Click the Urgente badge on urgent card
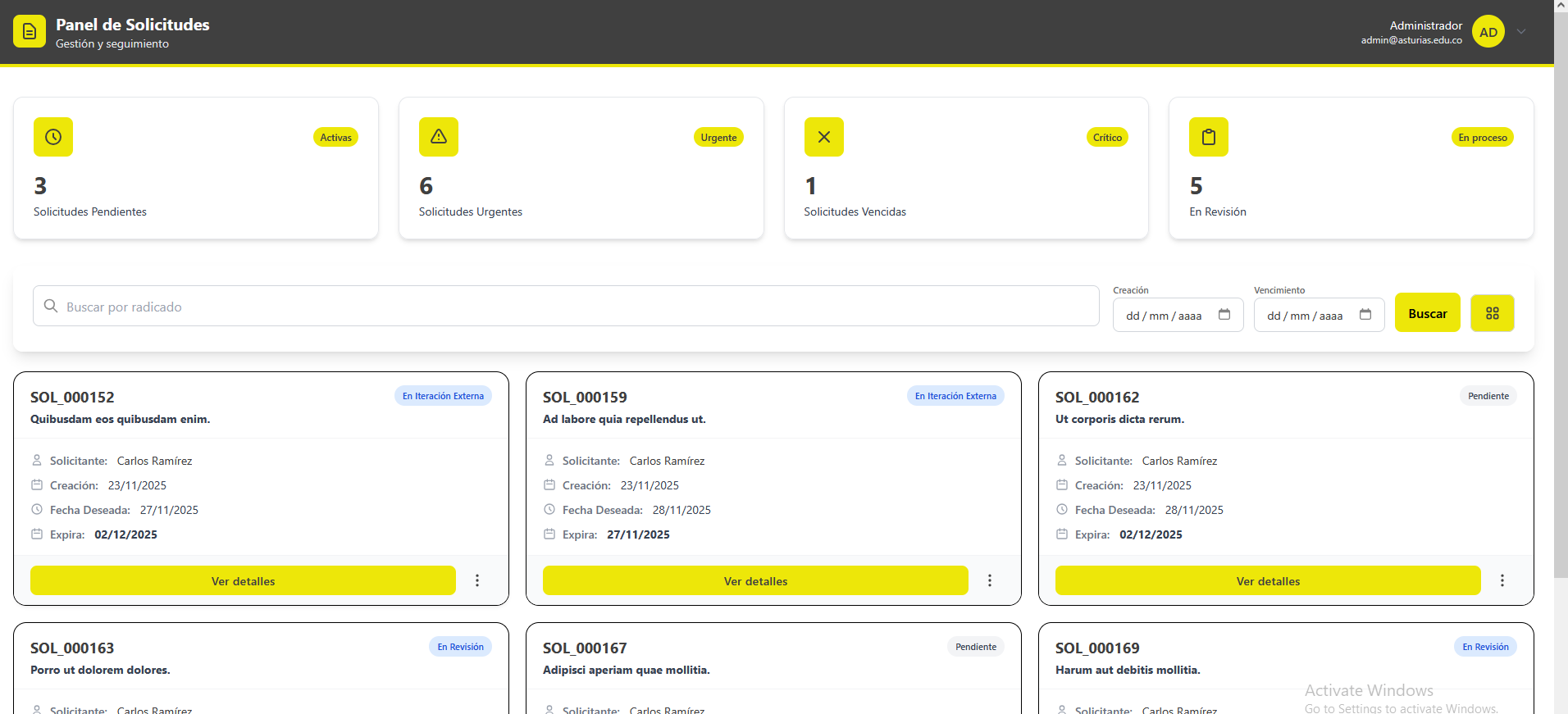The image size is (1568, 714). (x=718, y=138)
